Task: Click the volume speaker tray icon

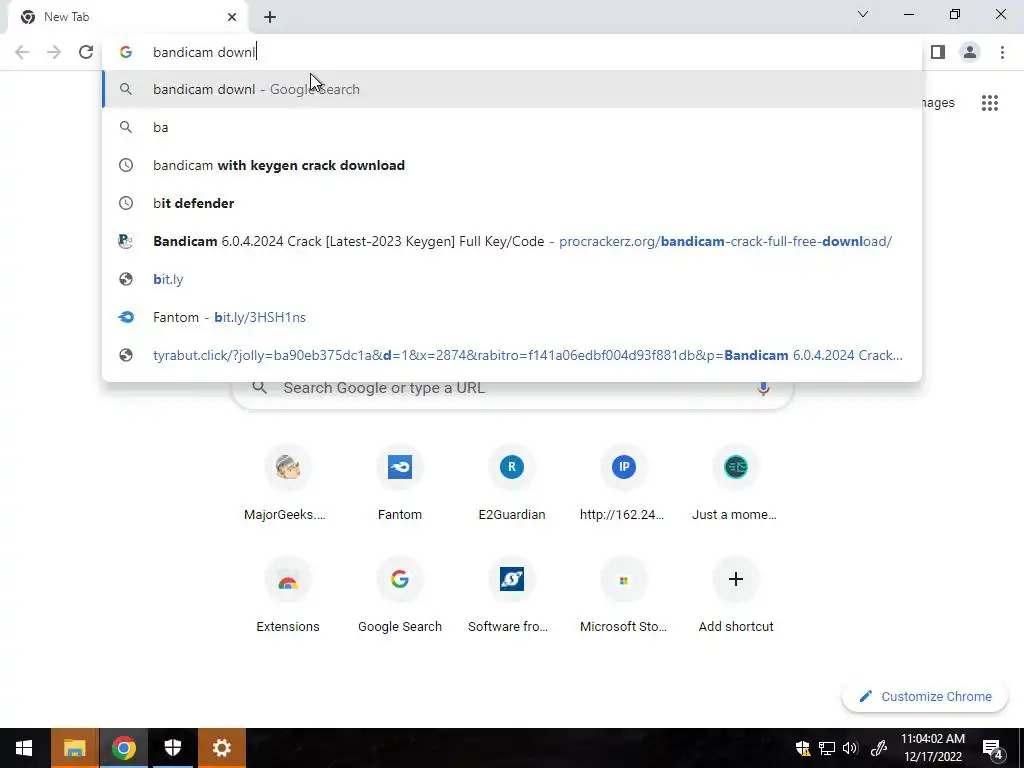Action: (x=850, y=748)
